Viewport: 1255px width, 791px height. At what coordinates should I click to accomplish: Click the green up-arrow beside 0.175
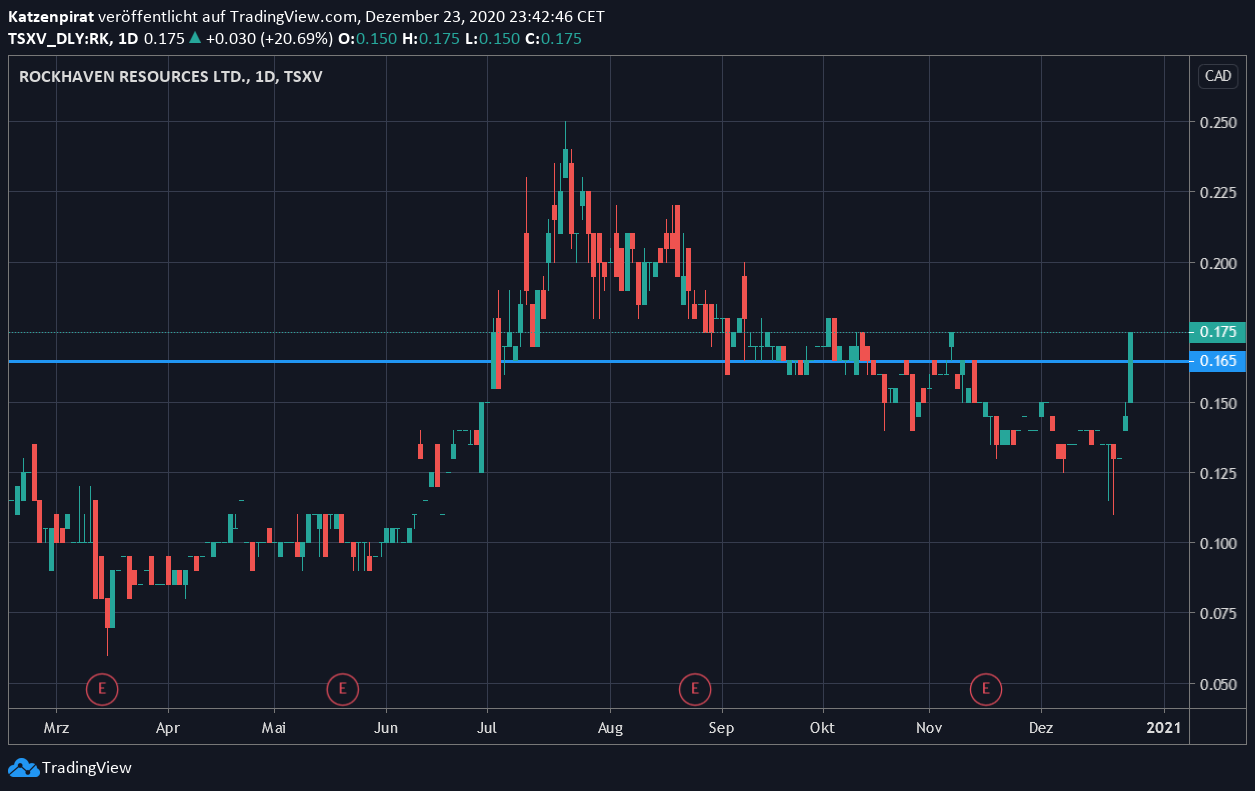pyautogui.click(x=194, y=38)
